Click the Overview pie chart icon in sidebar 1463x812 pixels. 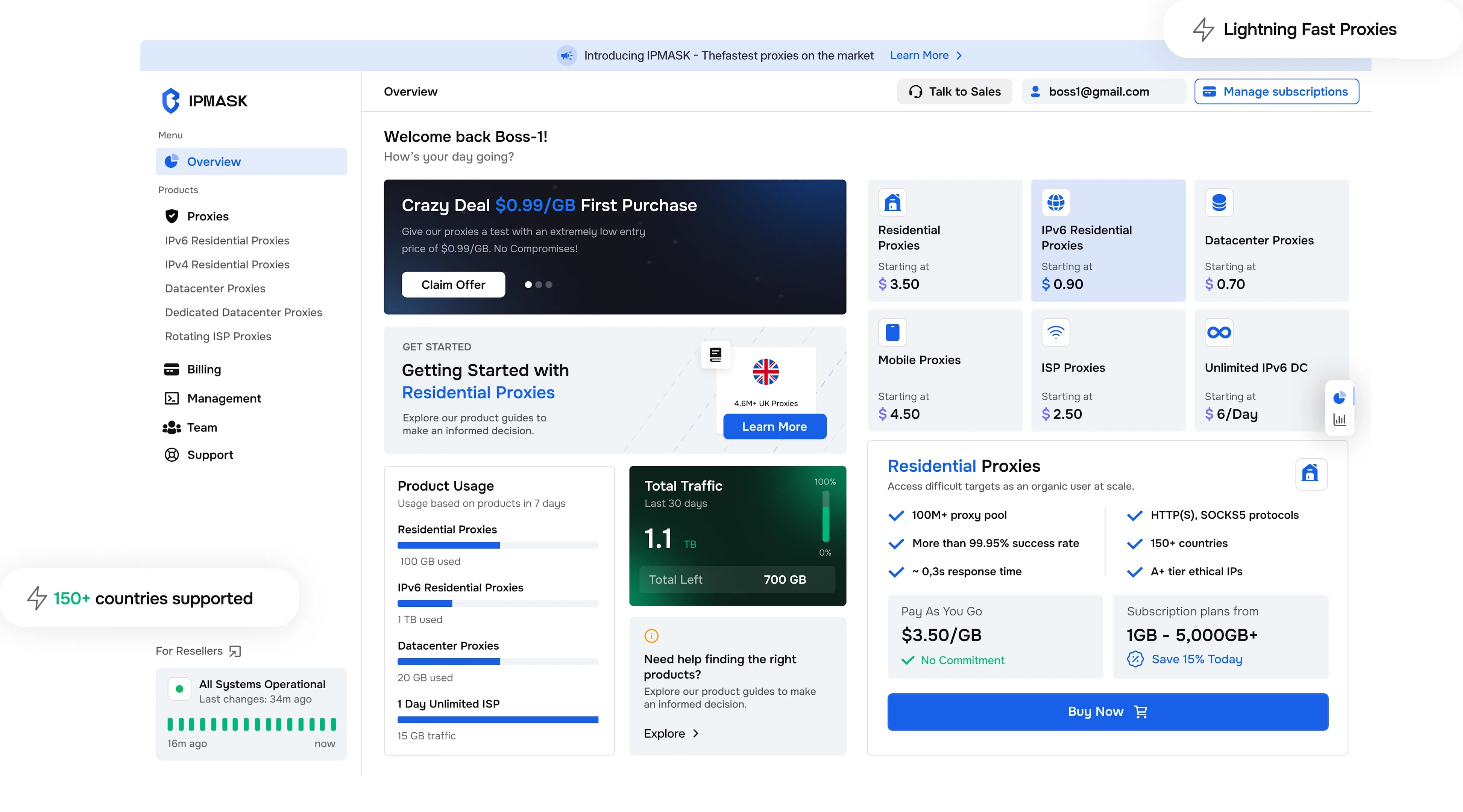(171, 161)
